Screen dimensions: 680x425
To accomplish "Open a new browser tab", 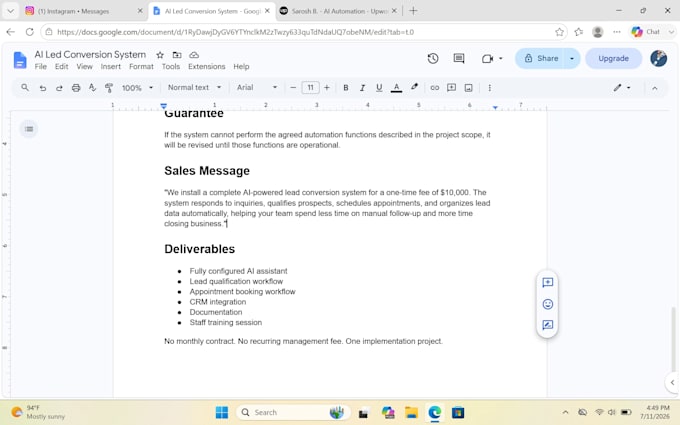I will (413, 11).
